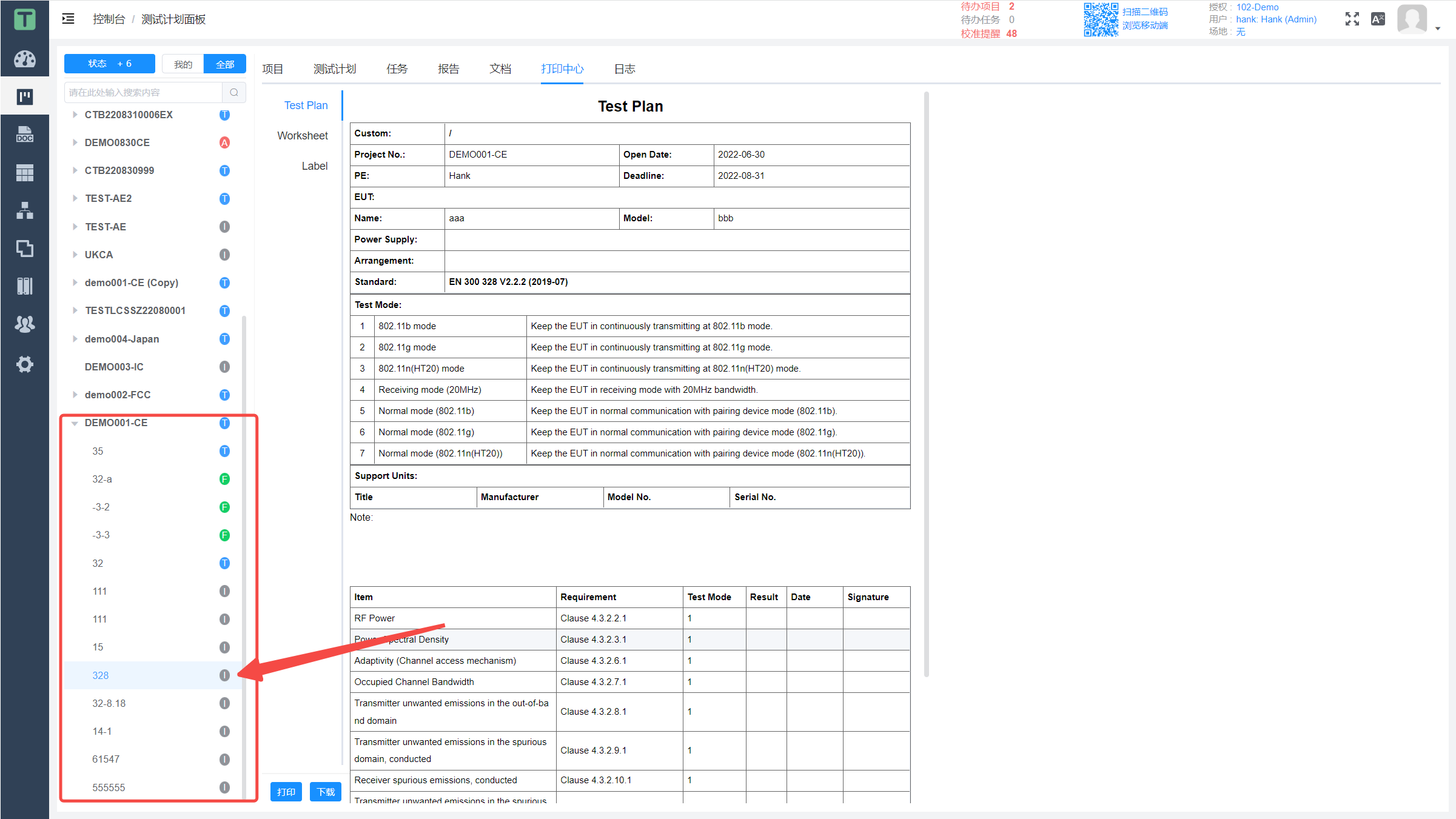Open the table grid sidebar icon

coord(24,173)
